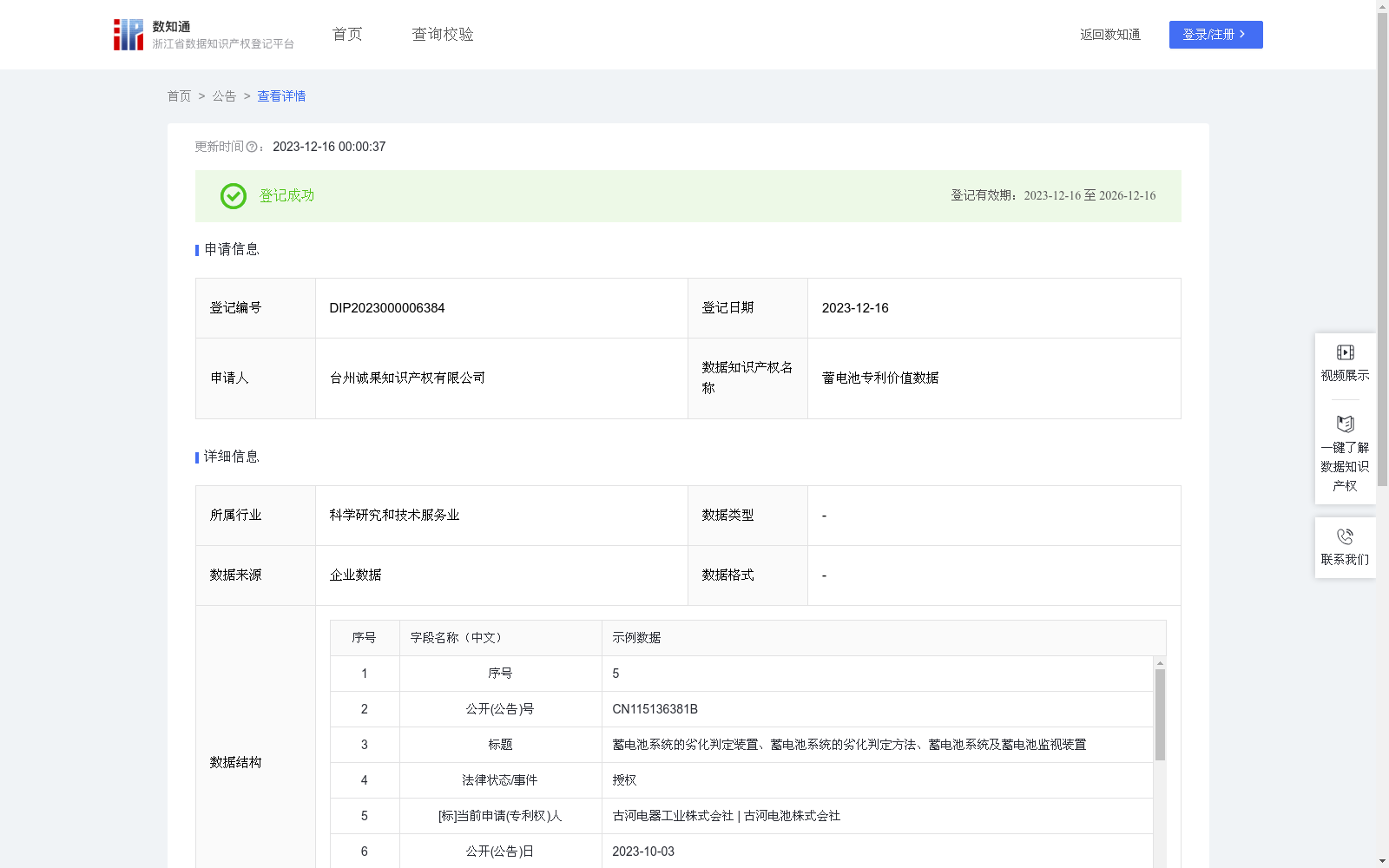1389x868 pixels.
Task: Click the update time 2023-12-16 00:00:37
Action: click(329, 147)
